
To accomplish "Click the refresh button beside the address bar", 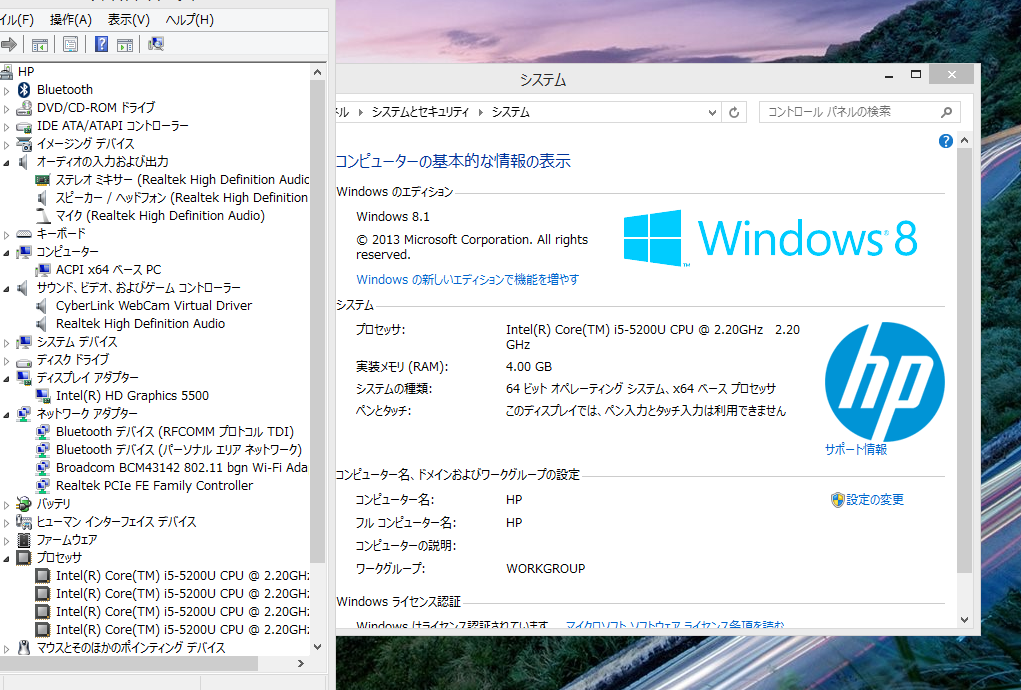I will (734, 113).
